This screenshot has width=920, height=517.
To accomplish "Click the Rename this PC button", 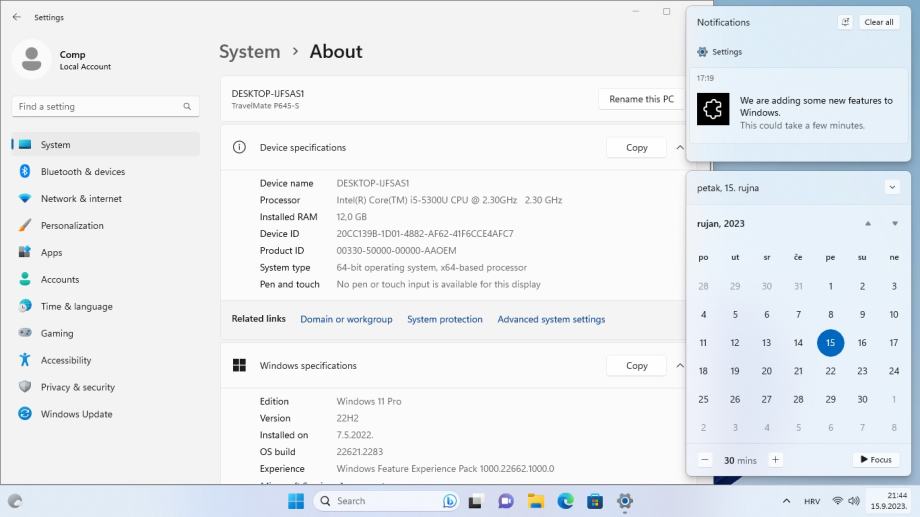I will [641, 99].
